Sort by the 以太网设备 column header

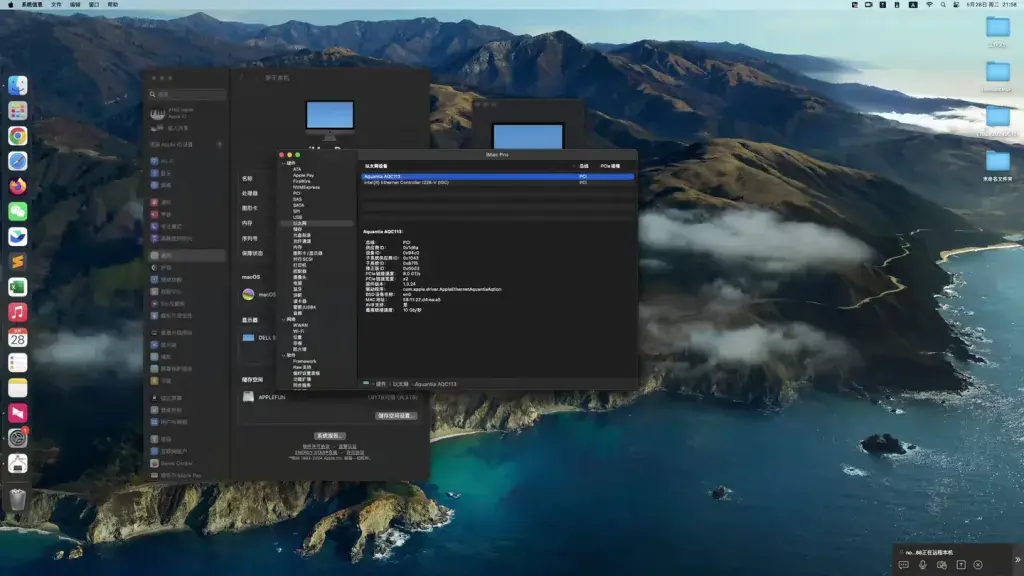point(376,167)
